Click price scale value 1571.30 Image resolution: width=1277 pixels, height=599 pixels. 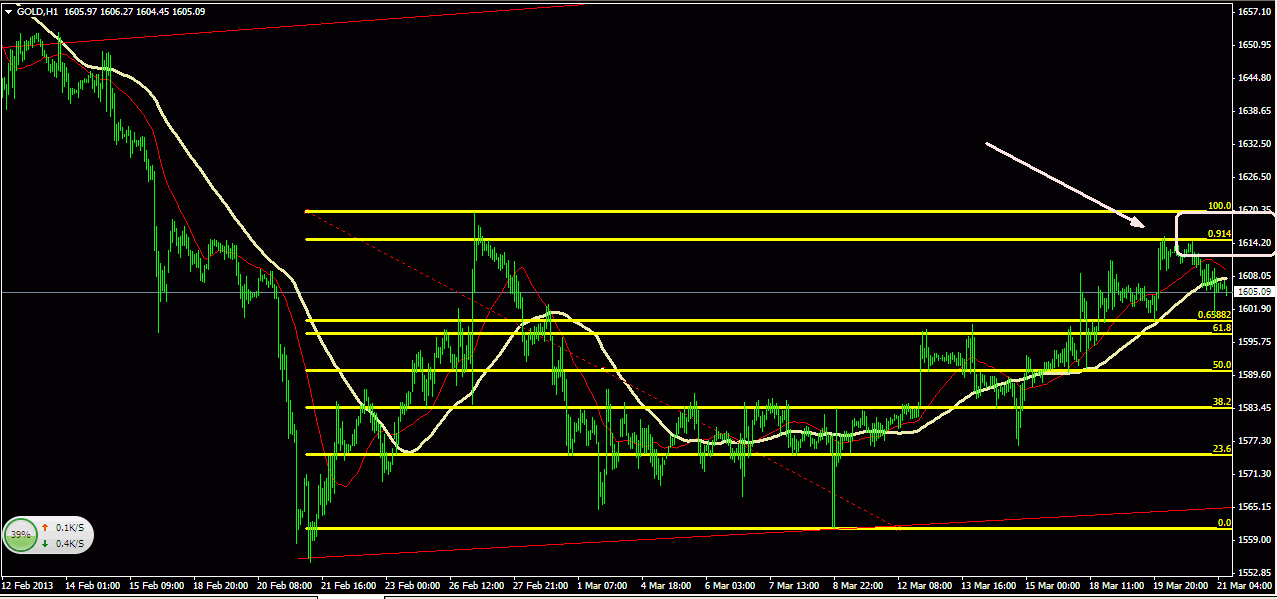click(1254, 474)
